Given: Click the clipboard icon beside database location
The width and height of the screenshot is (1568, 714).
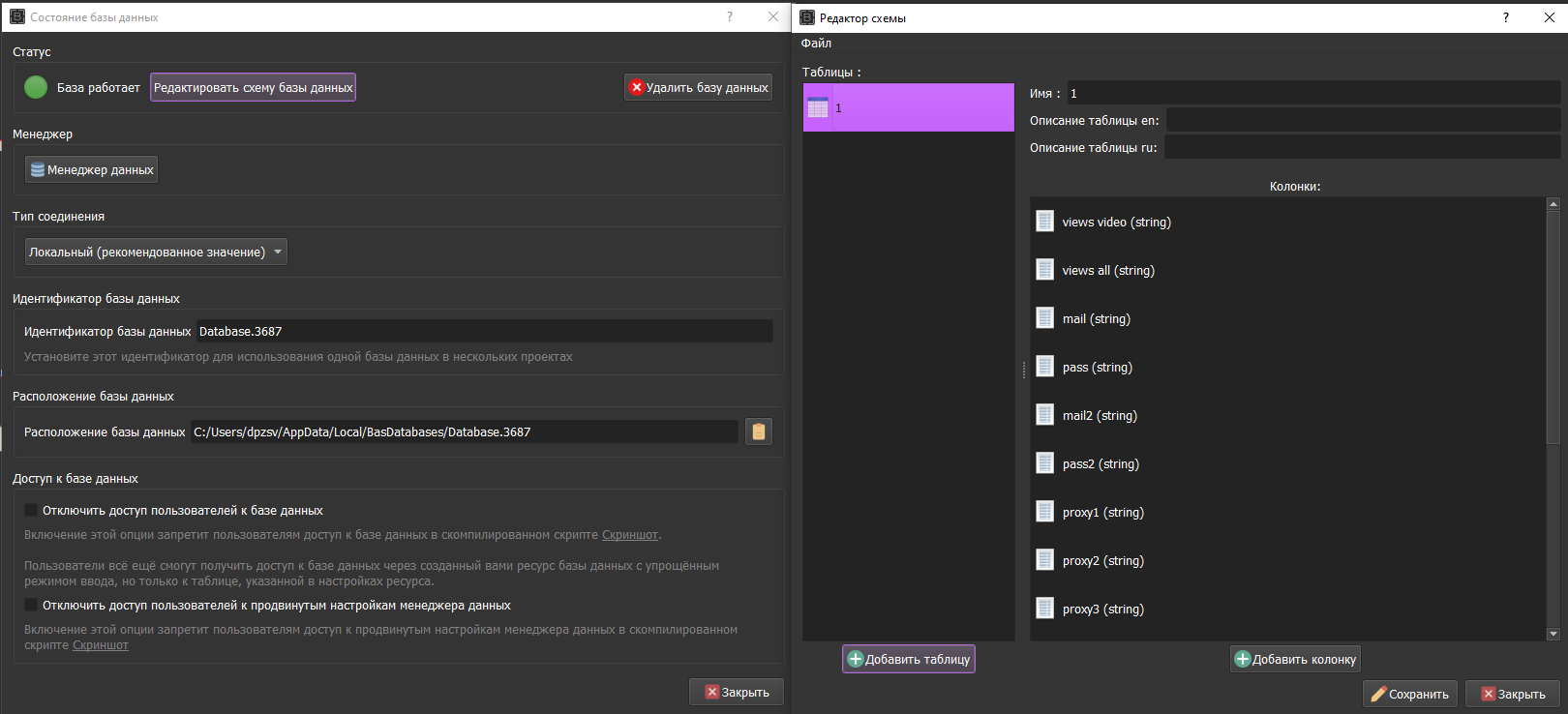Looking at the screenshot, I should click(759, 431).
